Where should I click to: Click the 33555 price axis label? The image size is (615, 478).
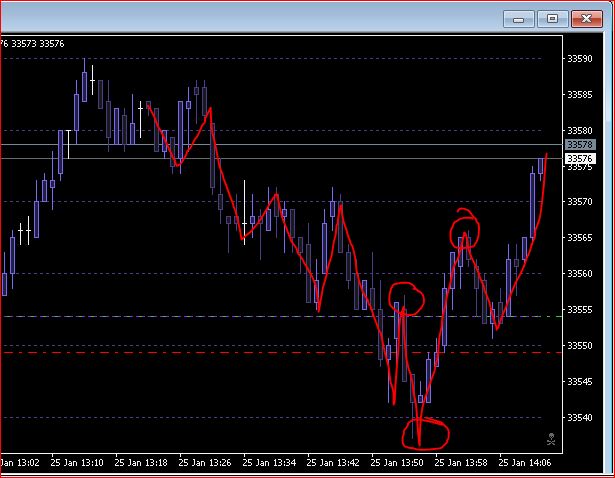pyautogui.click(x=580, y=310)
